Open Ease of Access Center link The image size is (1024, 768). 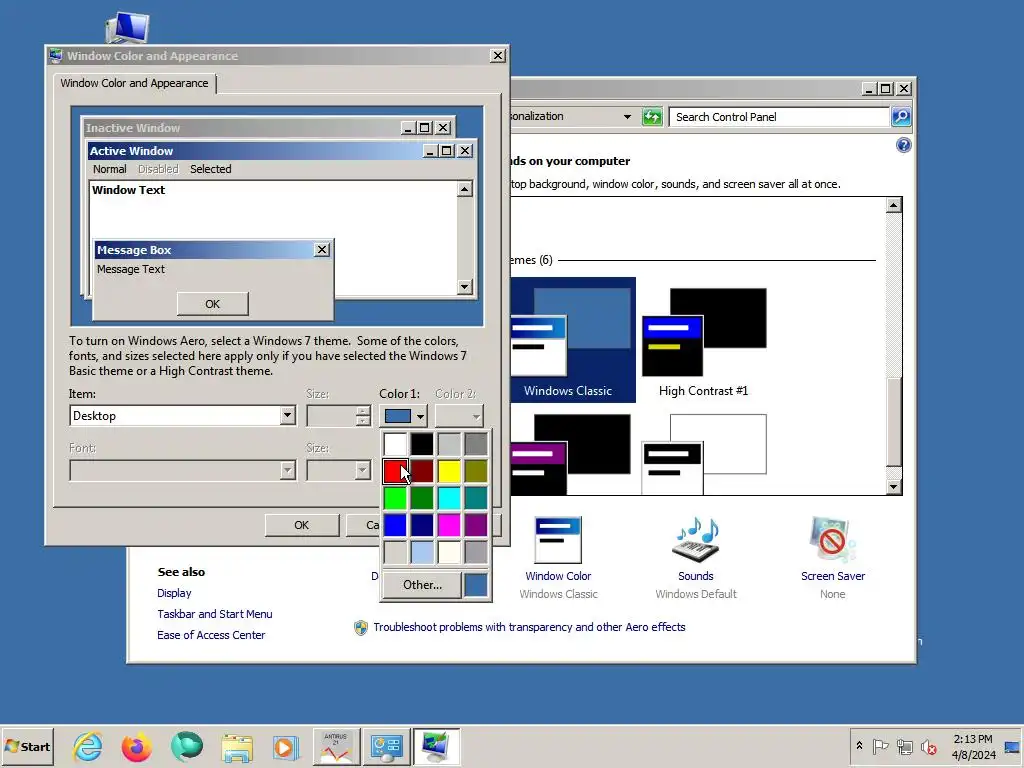[x=211, y=635]
